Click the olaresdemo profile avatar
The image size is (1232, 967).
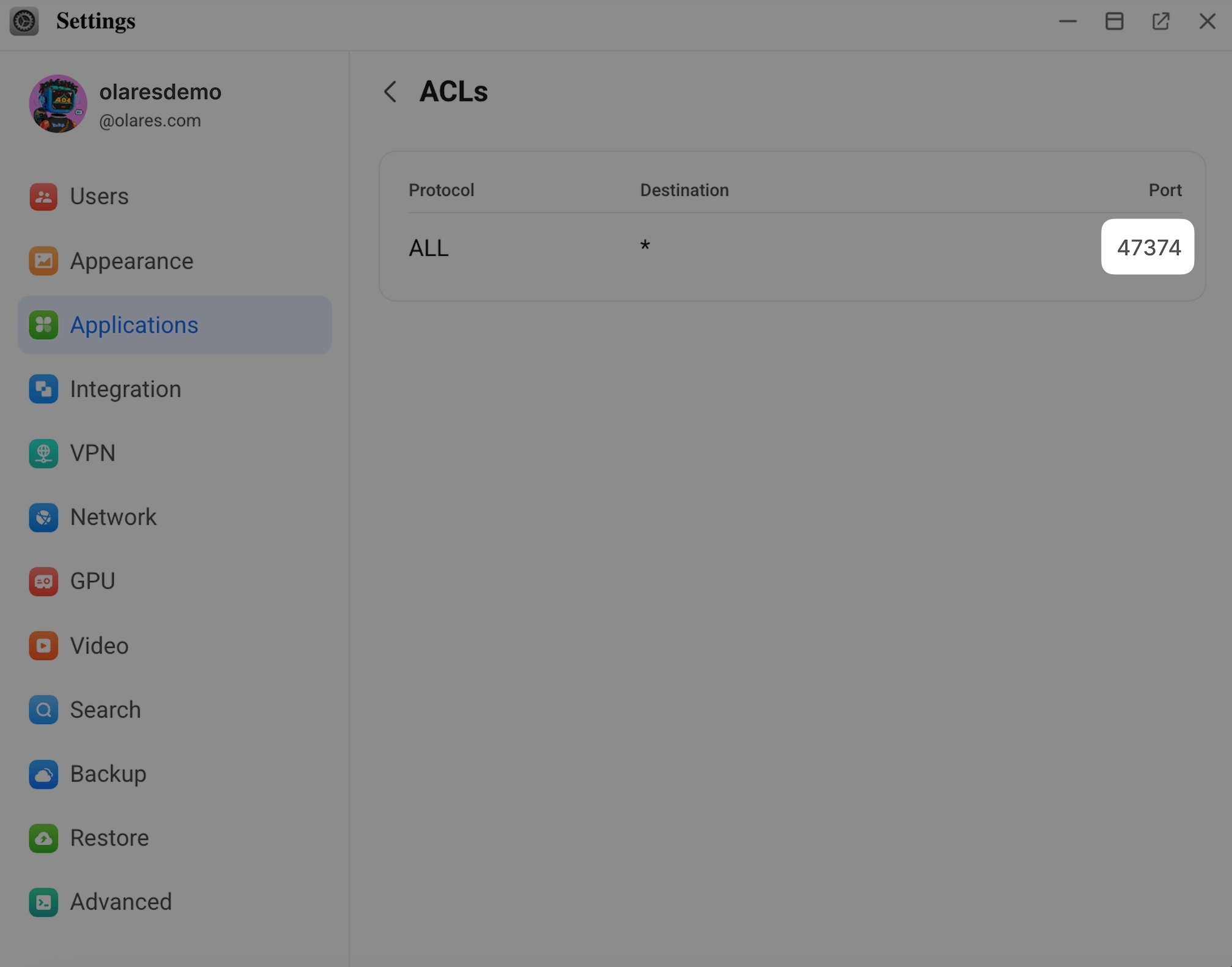coord(58,104)
